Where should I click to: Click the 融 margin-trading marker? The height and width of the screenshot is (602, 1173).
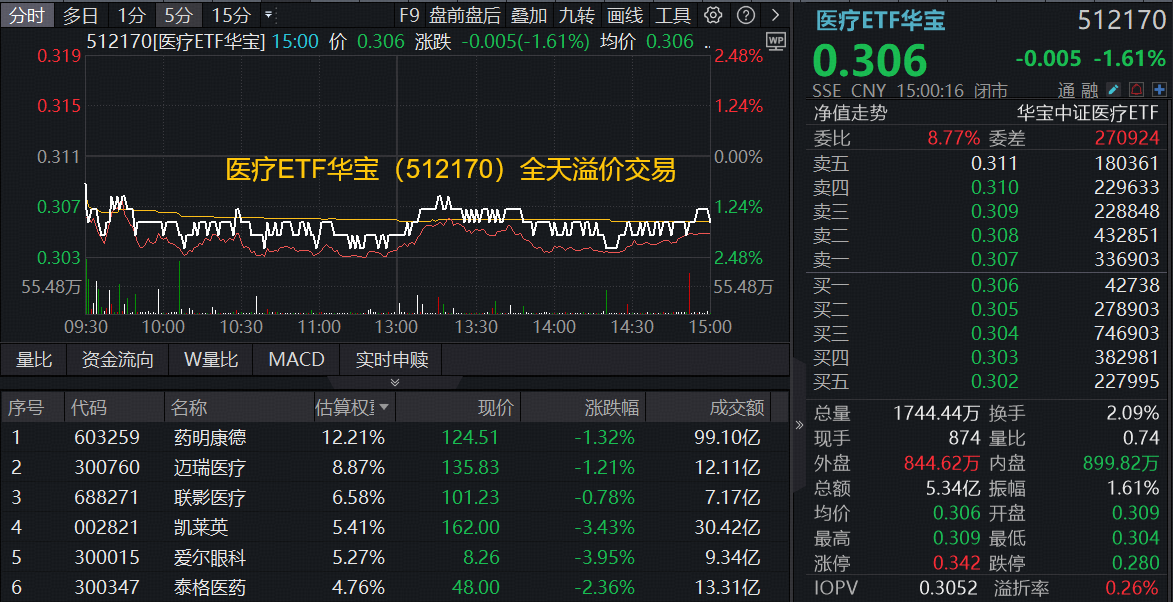[x=1090, y=91]
